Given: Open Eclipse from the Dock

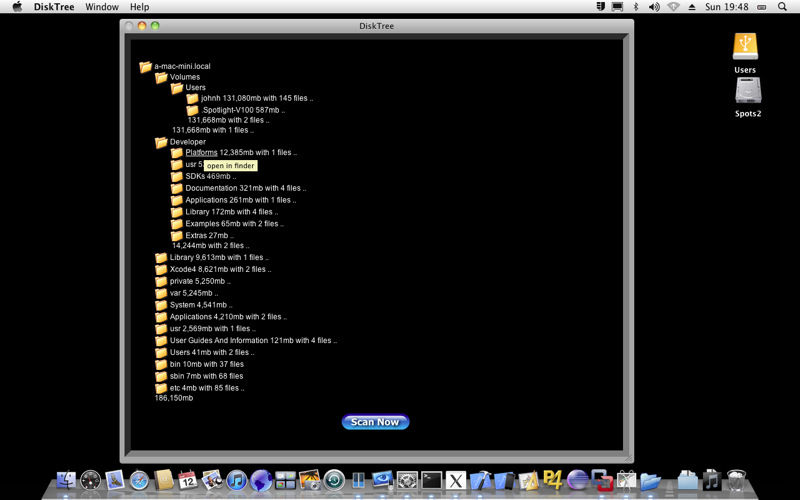Looking at the screenshot, I should pos(578,480).
